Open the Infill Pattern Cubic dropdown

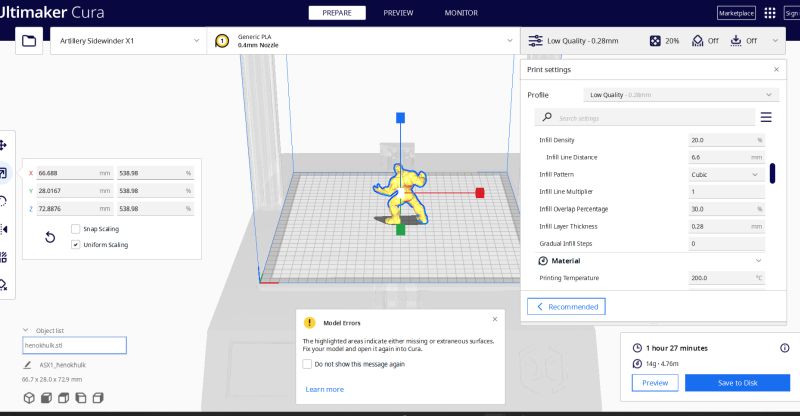(727, 175)
